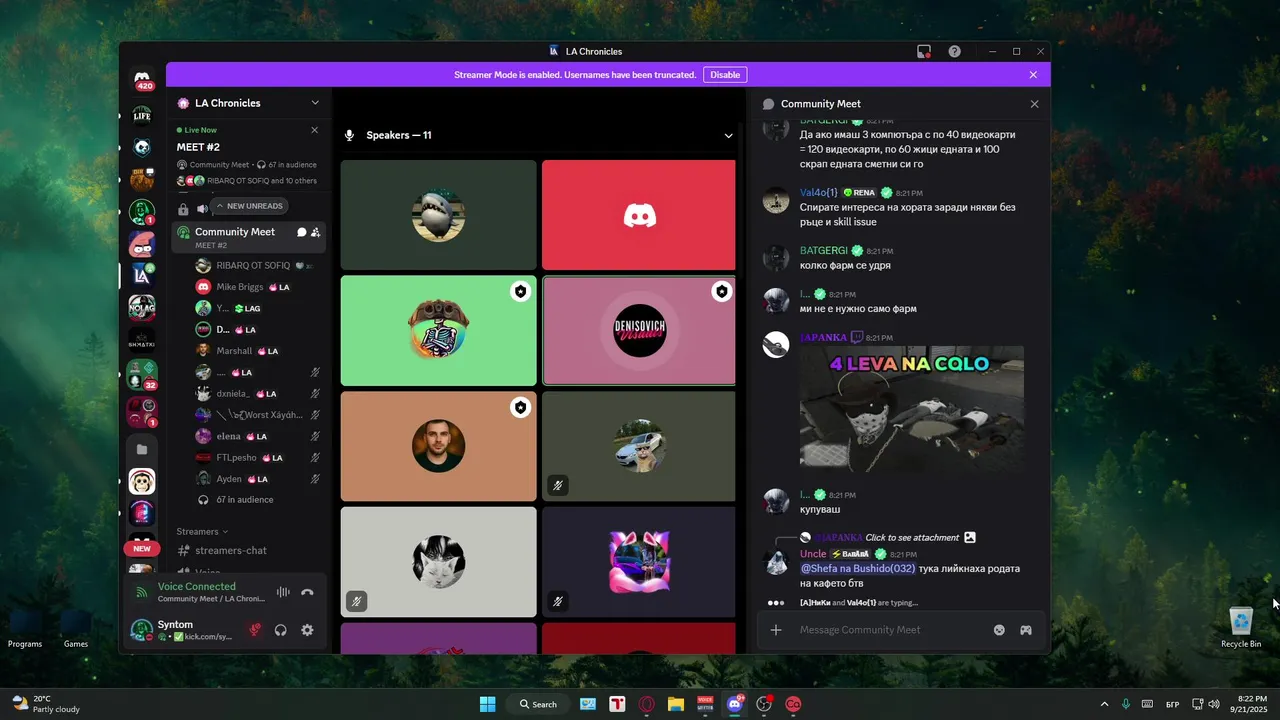The width and height of the screenshot is (1280, 720).
Task: Open the monkey avatar server icon
Action: pyautogui.click(x=142, y=481)
